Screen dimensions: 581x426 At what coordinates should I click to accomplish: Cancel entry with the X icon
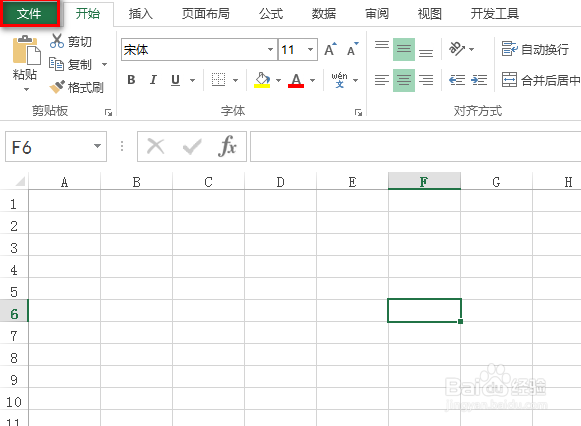tap(156, 146)
